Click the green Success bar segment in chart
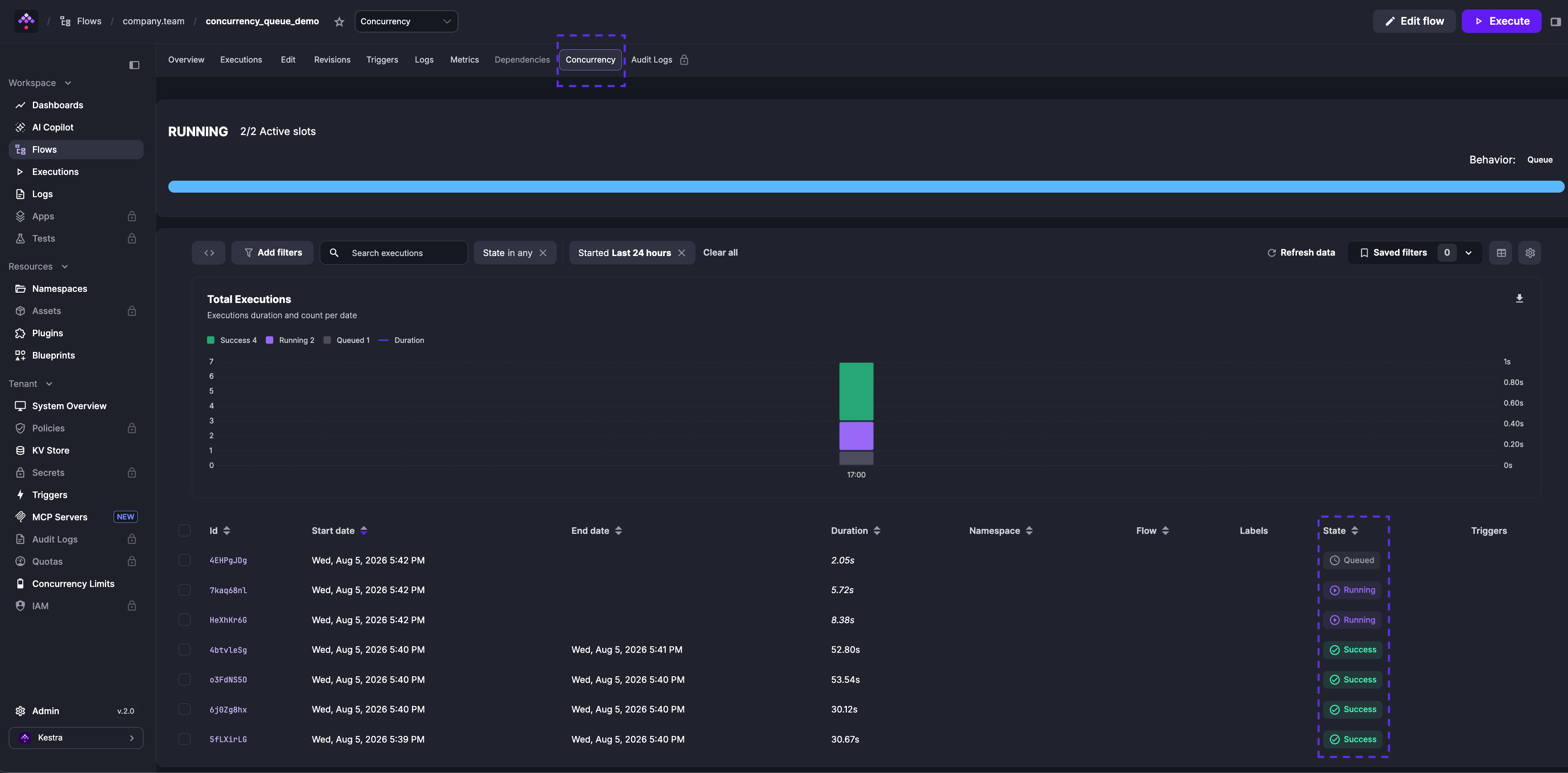 click(x=856, y=391)
